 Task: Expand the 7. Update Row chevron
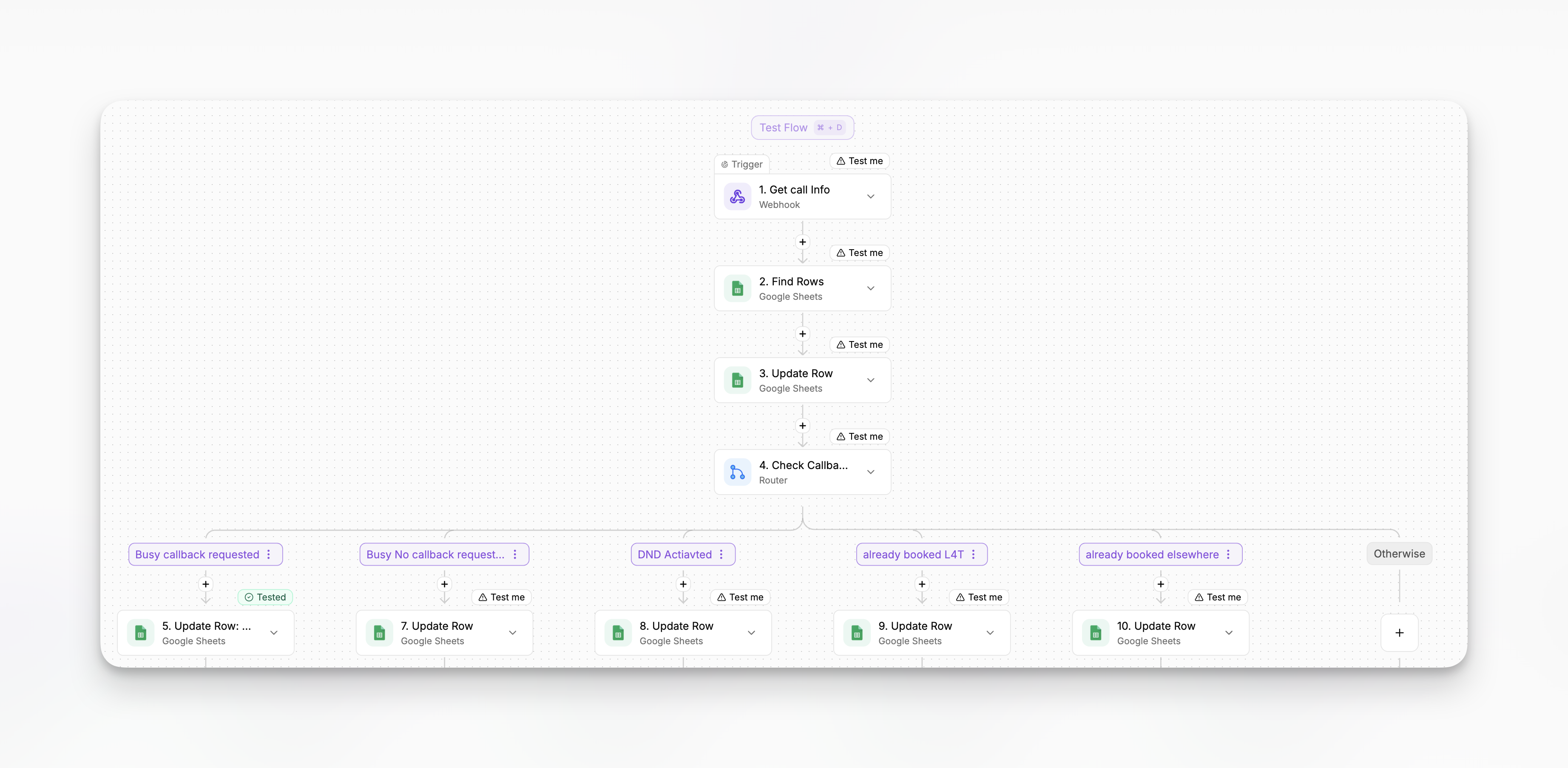pos(512,633)
